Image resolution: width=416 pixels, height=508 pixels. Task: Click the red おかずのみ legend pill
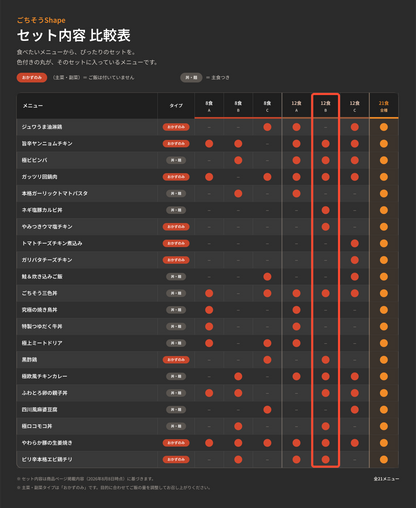click(32, 78)
